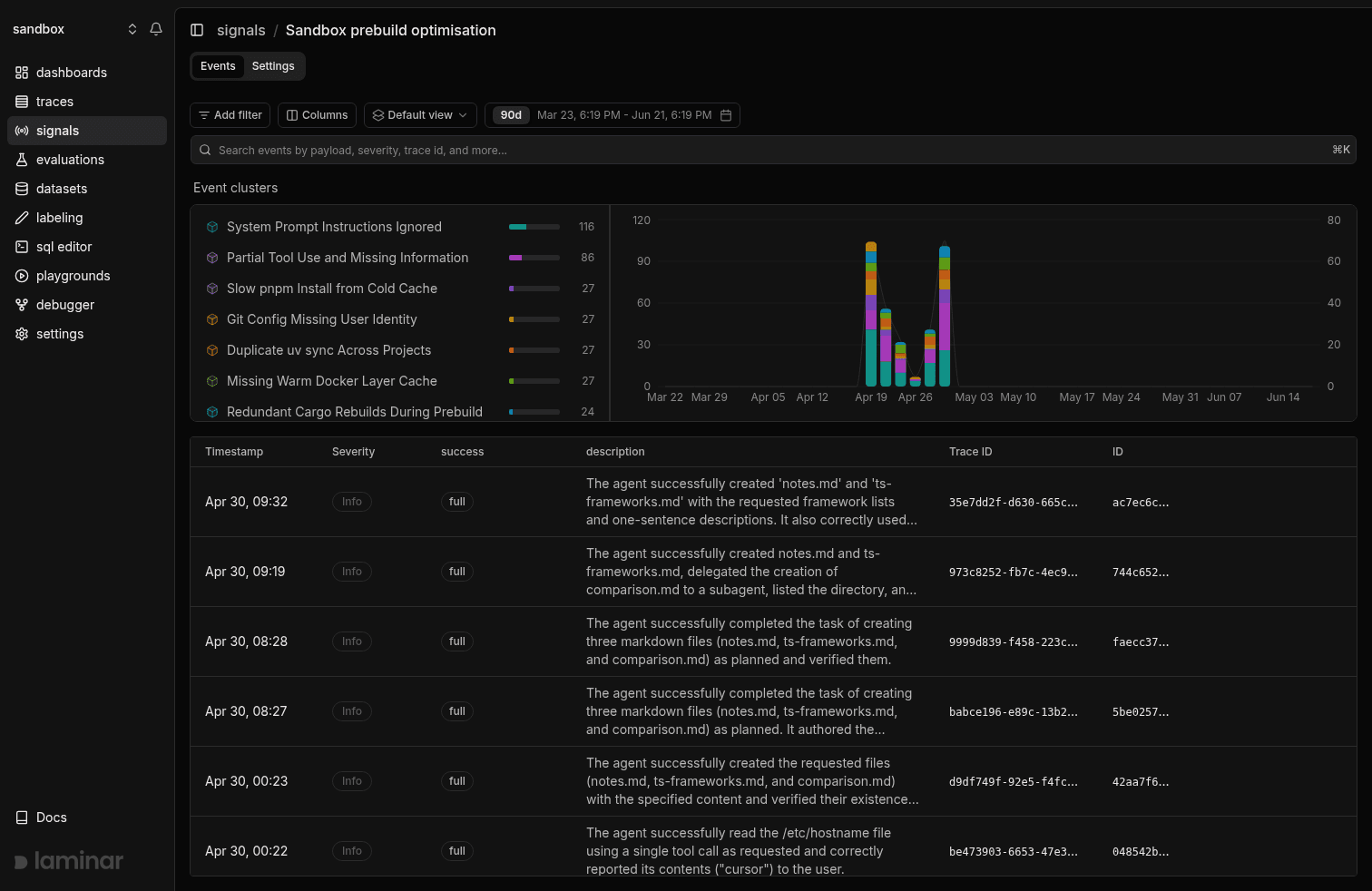Click the evaluations flask icon

pyautogui.click(x=22, y=160)
